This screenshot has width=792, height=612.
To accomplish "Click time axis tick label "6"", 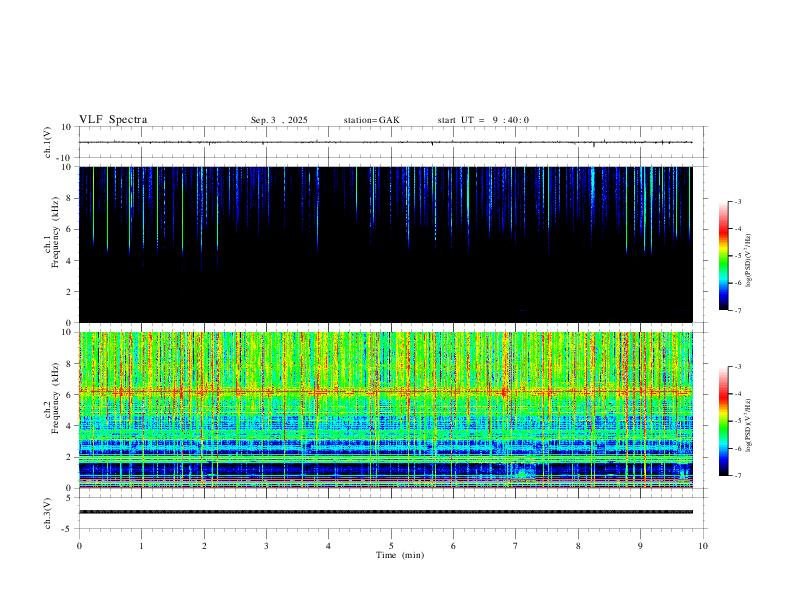I will click(454, 546).
